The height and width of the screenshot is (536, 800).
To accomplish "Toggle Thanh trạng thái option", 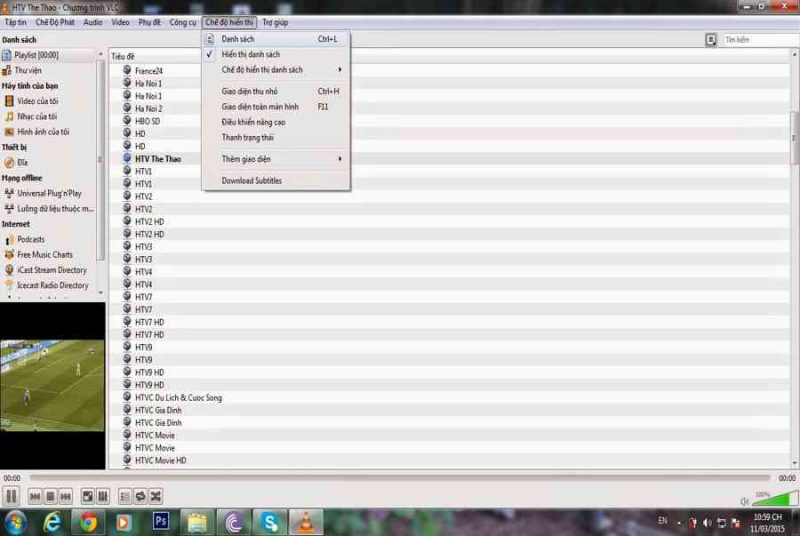I will (x=276, y=138).
